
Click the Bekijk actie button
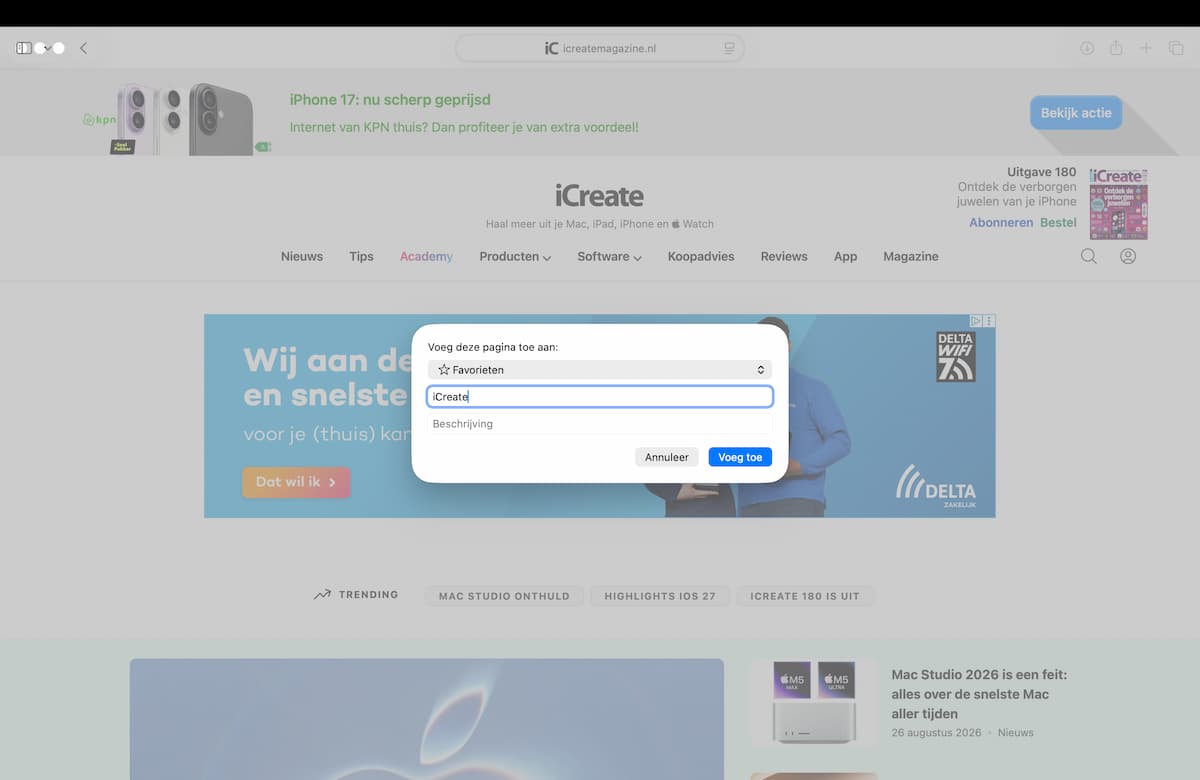pyautogui.click(x=1076, y=113)
